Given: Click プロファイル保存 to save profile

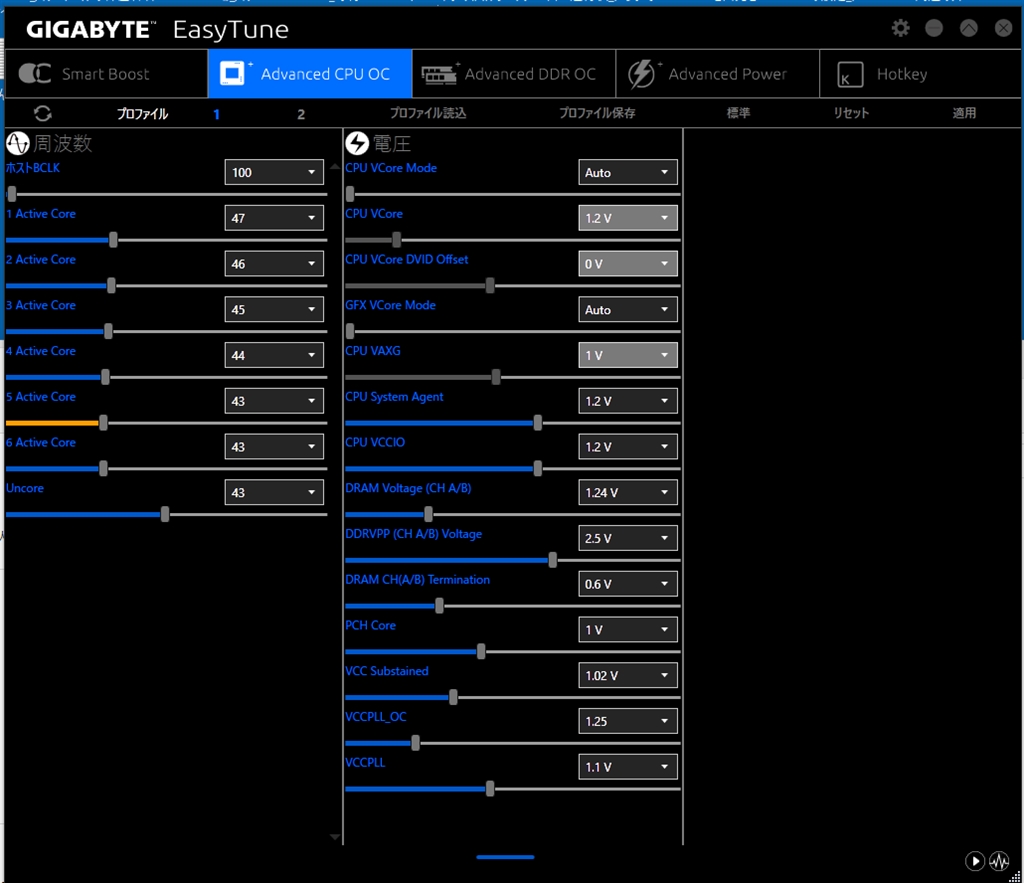Looking at the screenshot, I should 597,113.
